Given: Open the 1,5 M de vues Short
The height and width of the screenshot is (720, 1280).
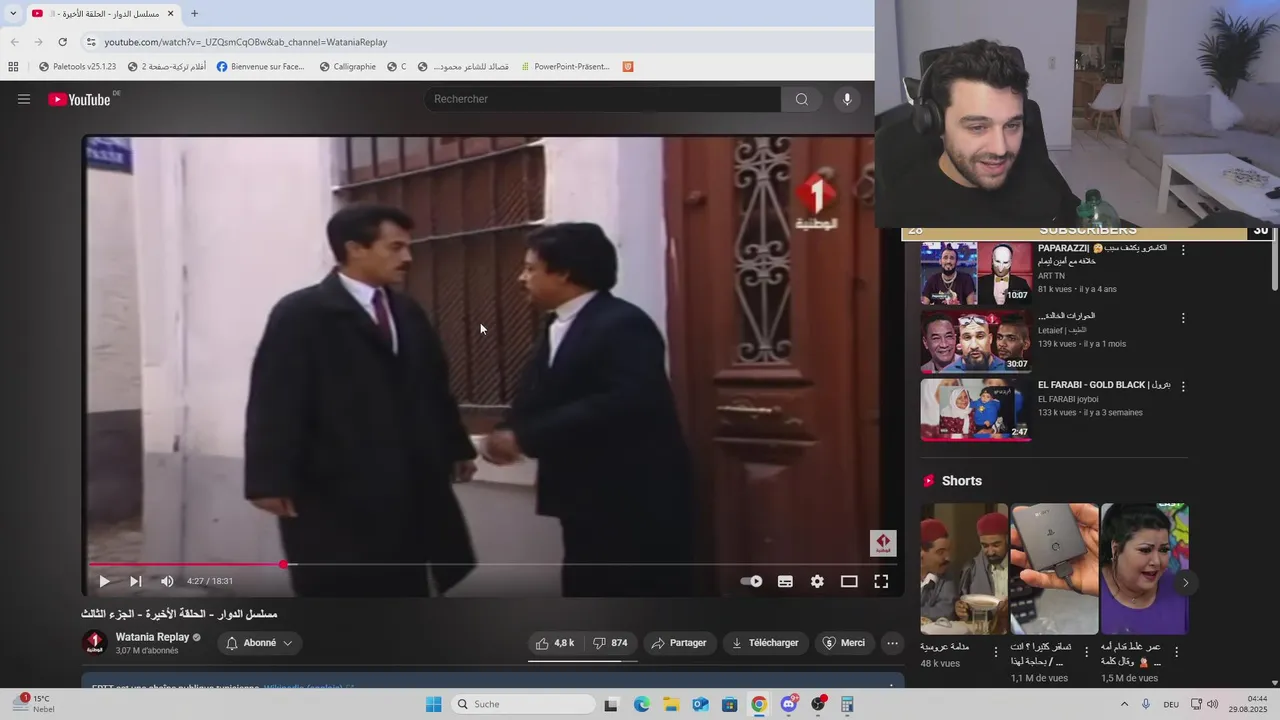Looking at the screenshot, I should 1144,569.
